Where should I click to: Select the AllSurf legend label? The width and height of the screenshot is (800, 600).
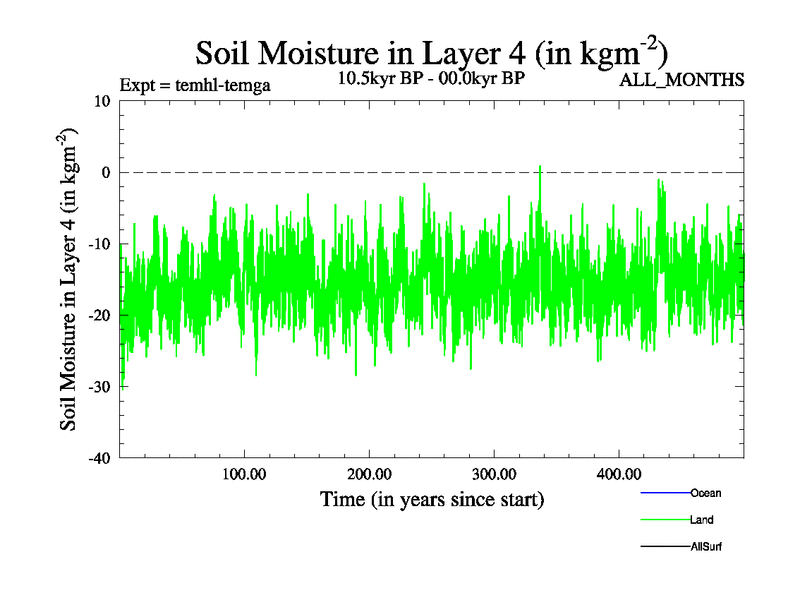click(706, 547)
